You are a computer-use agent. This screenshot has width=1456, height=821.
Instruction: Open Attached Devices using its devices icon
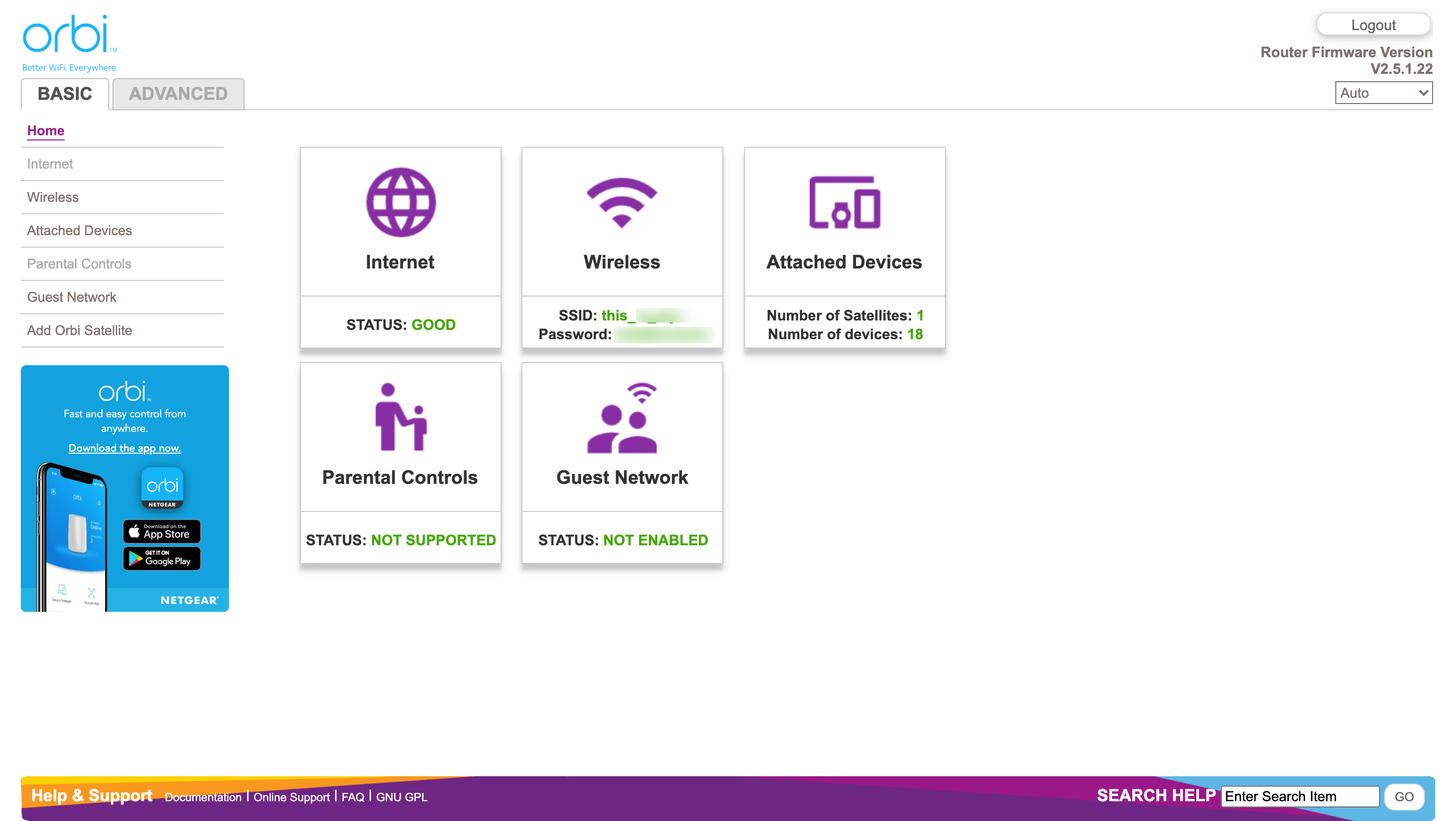[x=844, y=203]
